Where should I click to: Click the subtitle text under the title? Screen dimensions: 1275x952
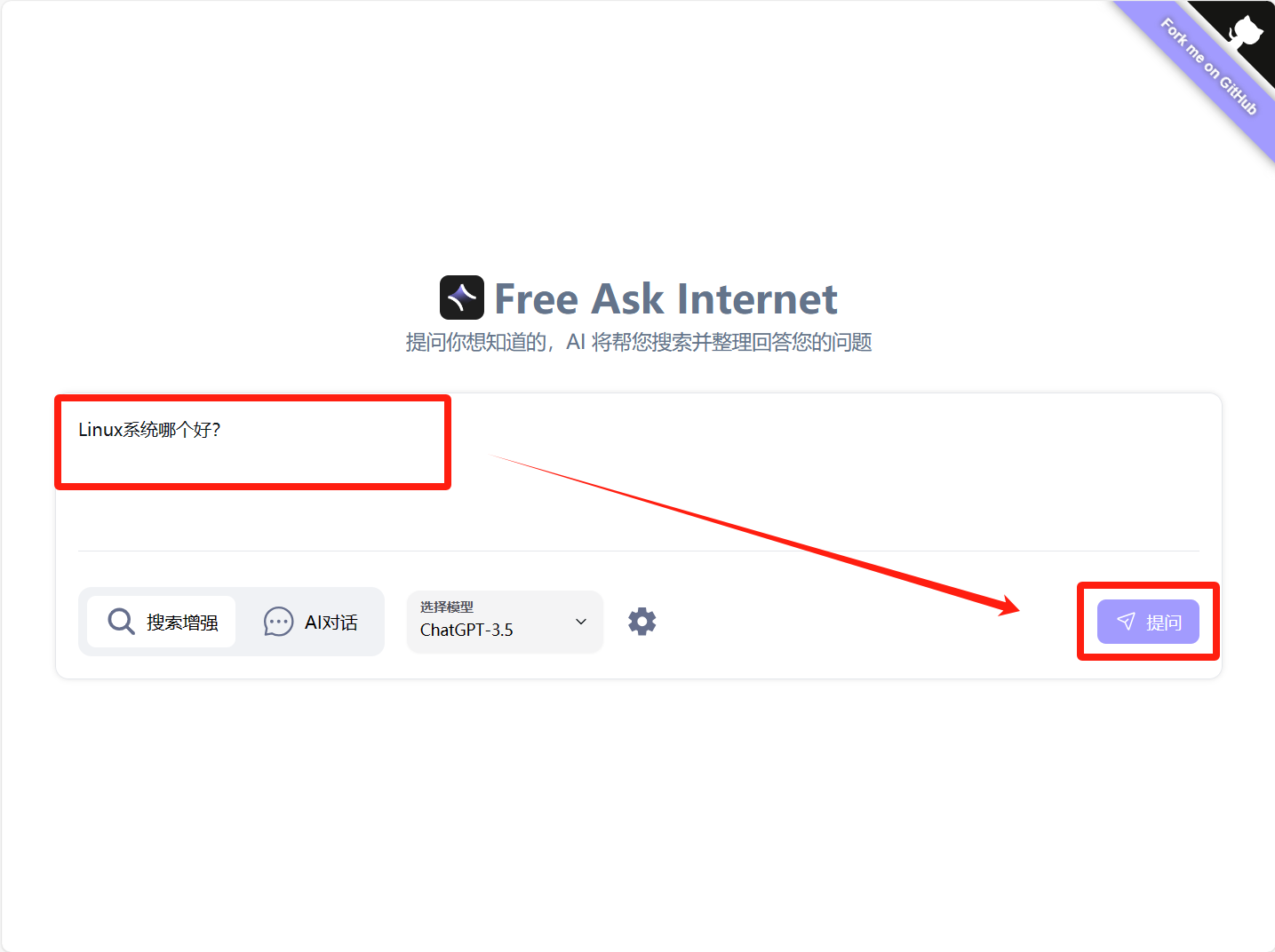[639, 342]
